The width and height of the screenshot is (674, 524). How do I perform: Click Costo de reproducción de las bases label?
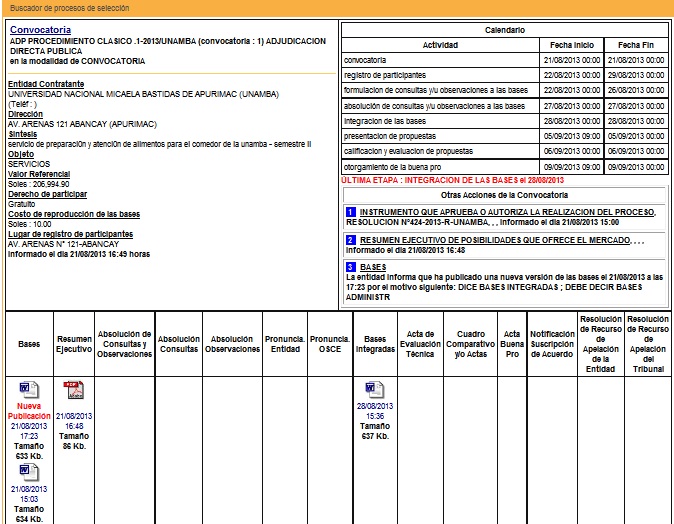pyautogui.click(x=74, y=214)
